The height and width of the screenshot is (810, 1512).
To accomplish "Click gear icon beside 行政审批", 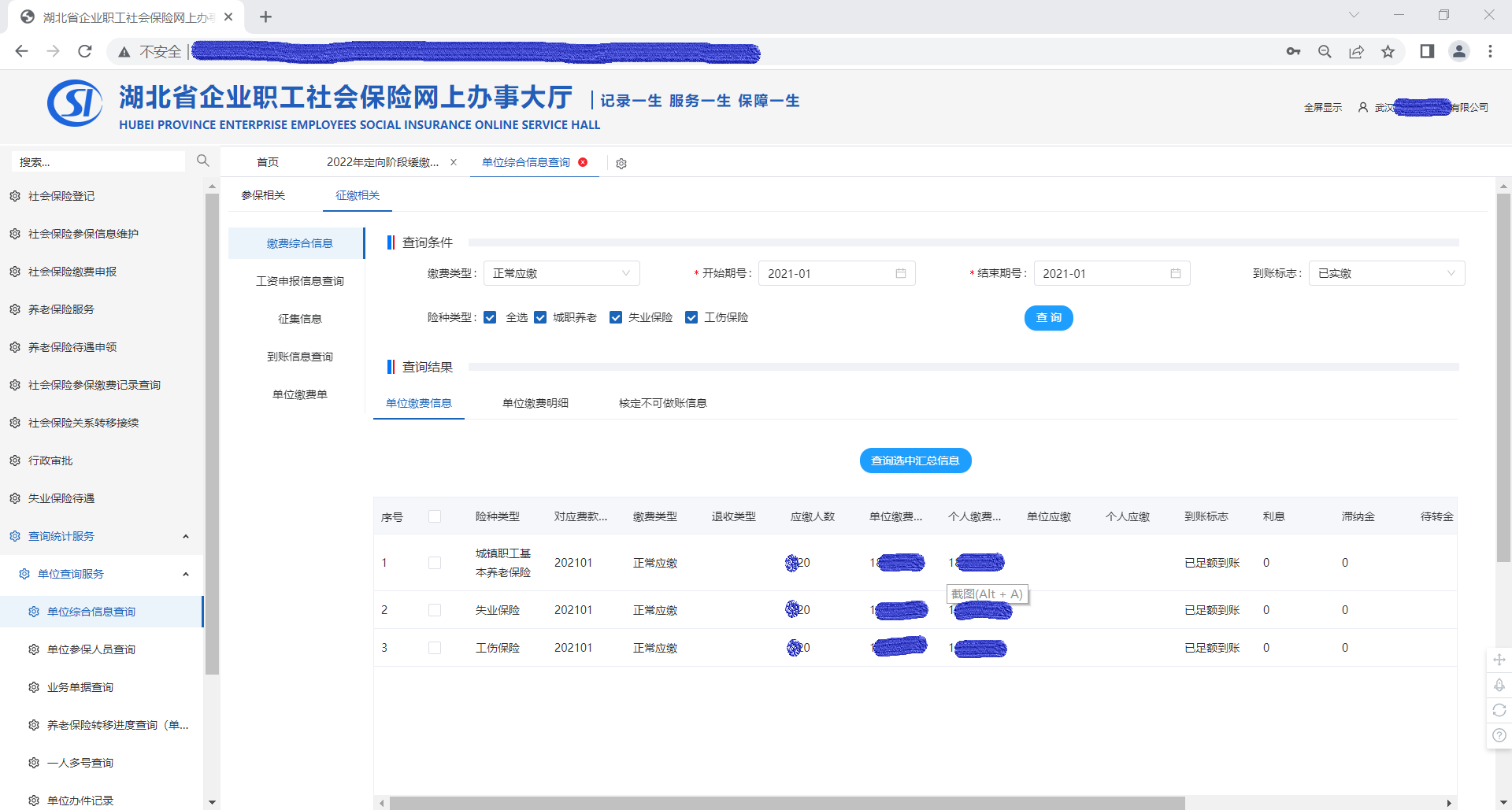I will click(x=15, y=460).
